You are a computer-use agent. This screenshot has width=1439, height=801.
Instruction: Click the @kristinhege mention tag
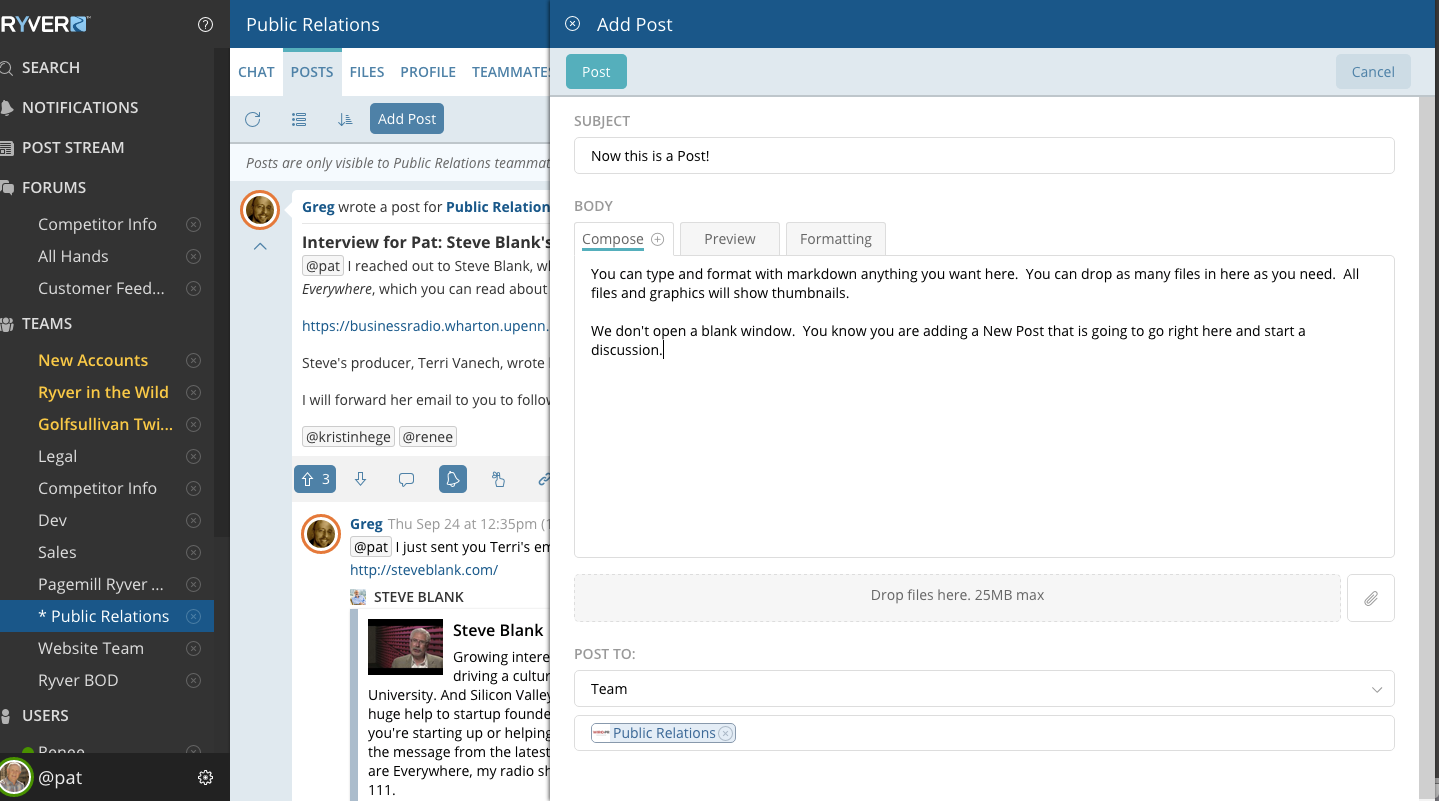pos(348,437)
